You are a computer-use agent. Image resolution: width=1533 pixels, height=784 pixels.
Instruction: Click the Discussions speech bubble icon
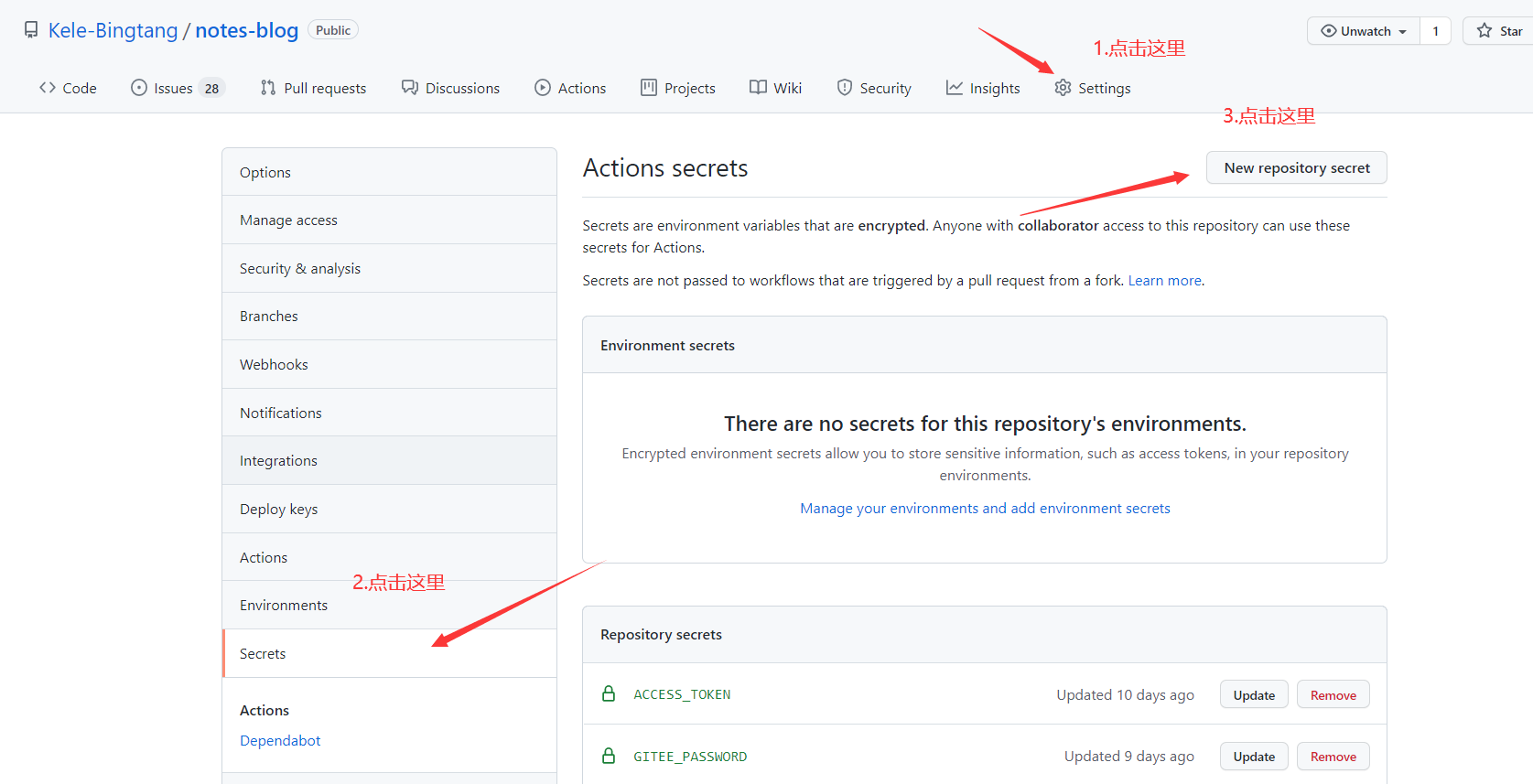click(x=410, y=88)
